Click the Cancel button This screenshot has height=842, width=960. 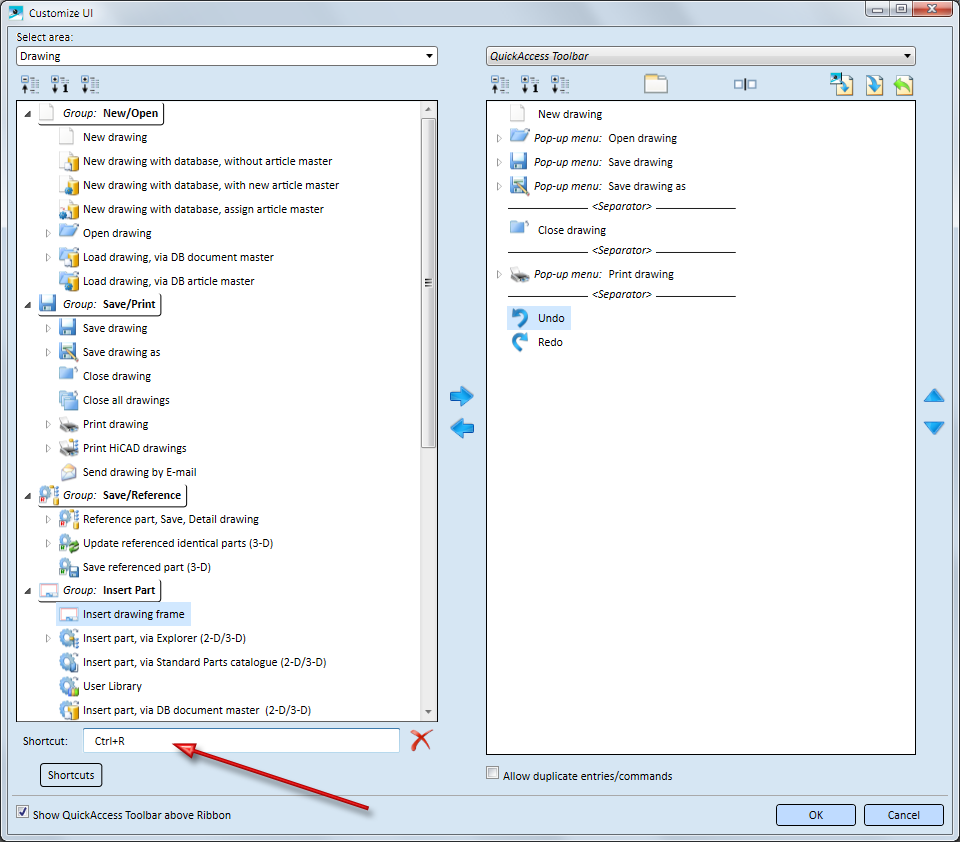pyautogui.click(x=903, y=815)
